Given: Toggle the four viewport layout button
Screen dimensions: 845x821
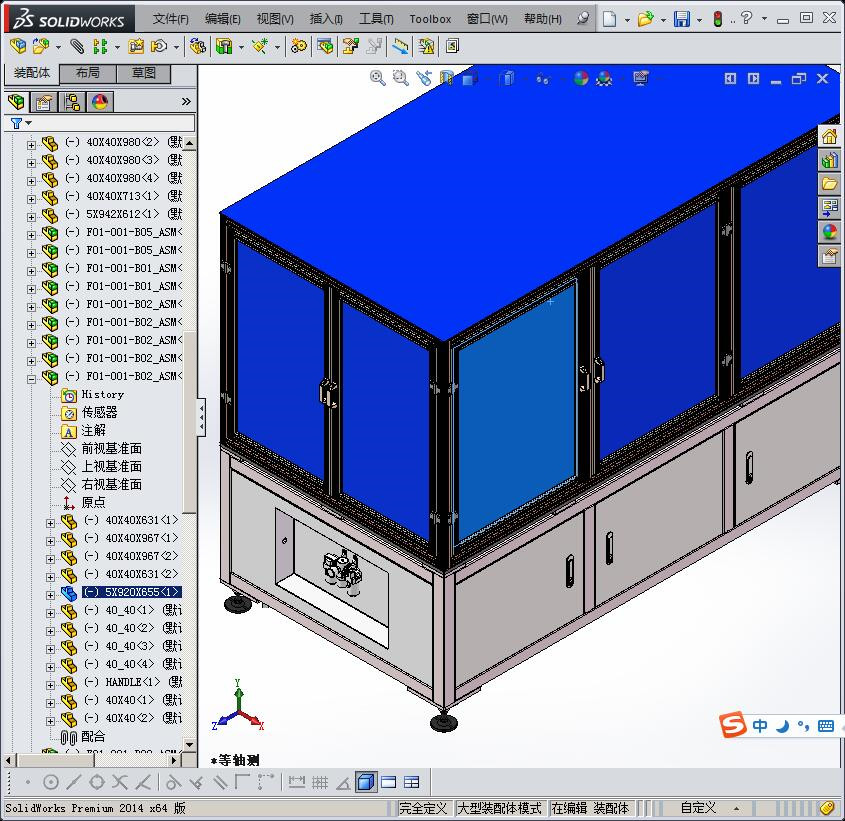Looking at the screenshot, I should [x=412, y=782].
